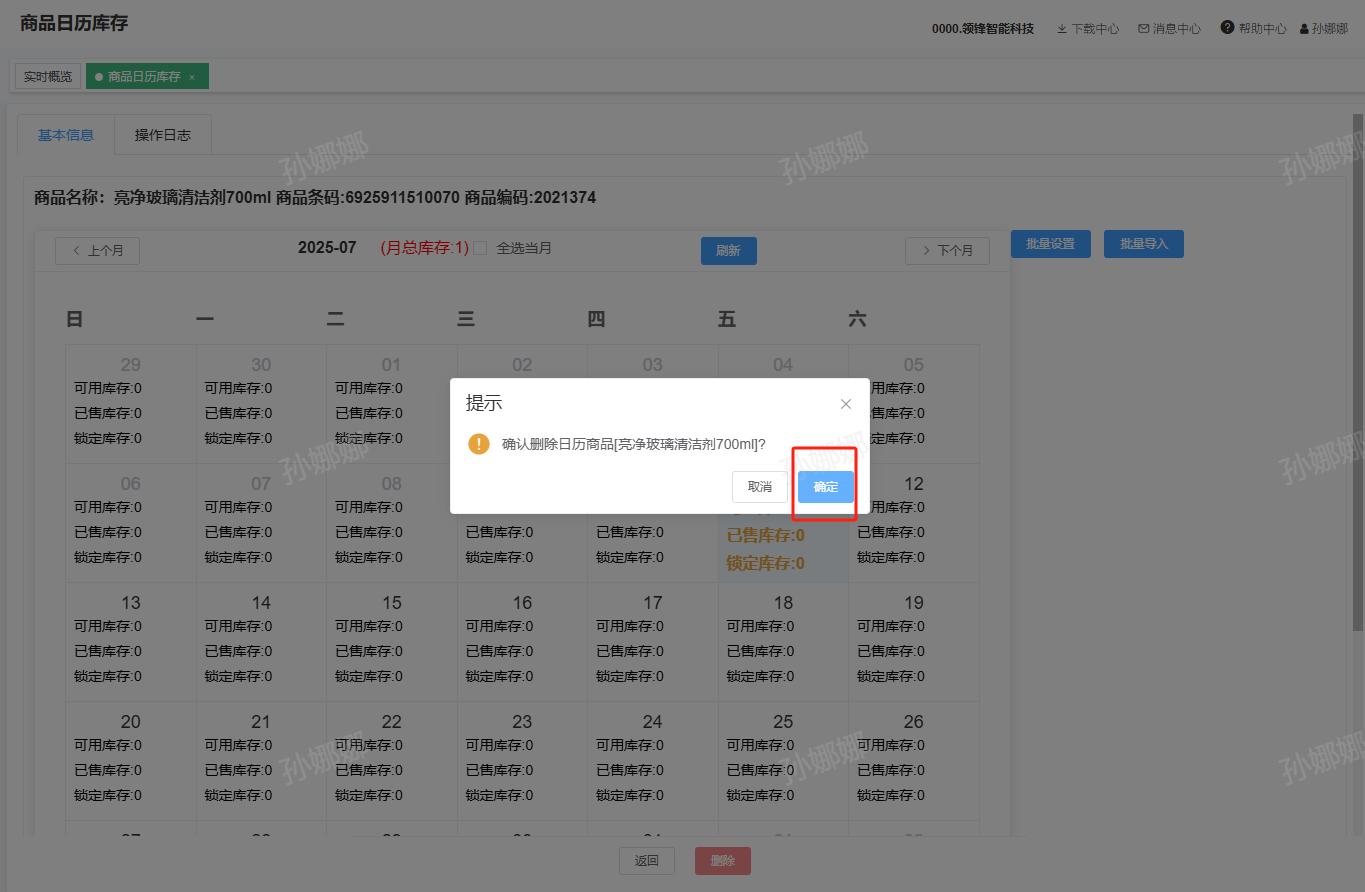The height and width of the screenshot is (892, 1365).
Task: Cancel the delete prompt with 取消
Action: (x=760, y=487)
